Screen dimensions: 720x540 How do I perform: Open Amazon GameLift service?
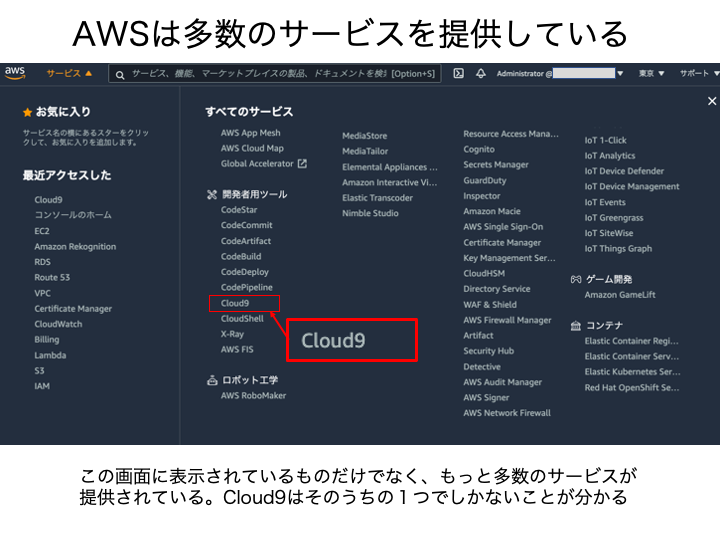[x=620, y=295]
